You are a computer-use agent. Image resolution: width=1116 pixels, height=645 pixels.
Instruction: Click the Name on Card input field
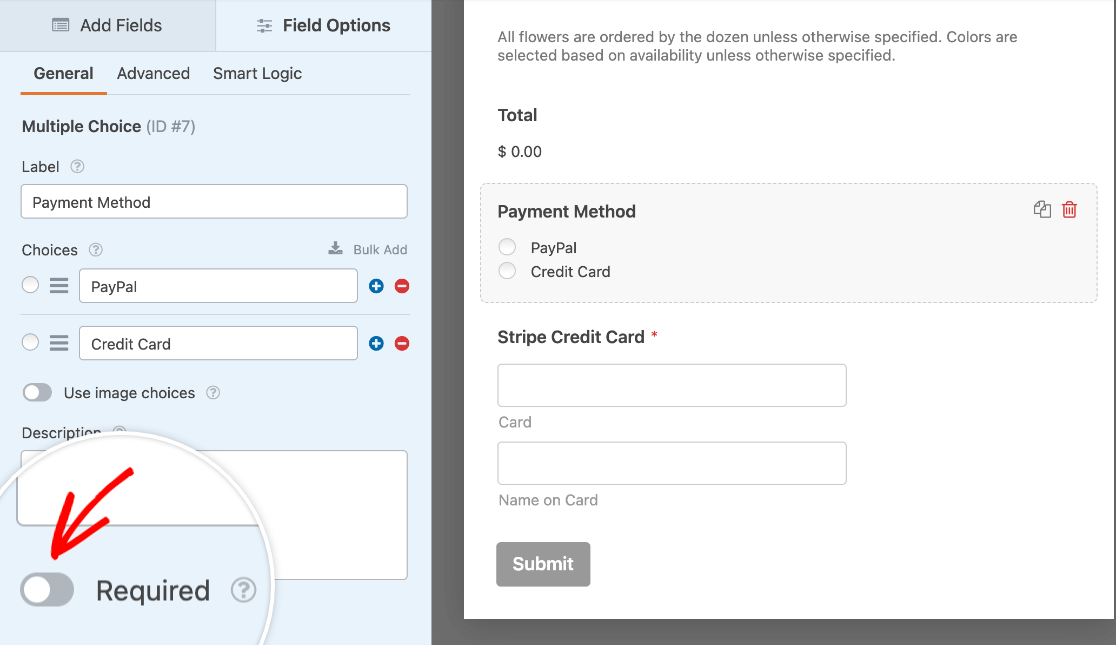[672, 463]
